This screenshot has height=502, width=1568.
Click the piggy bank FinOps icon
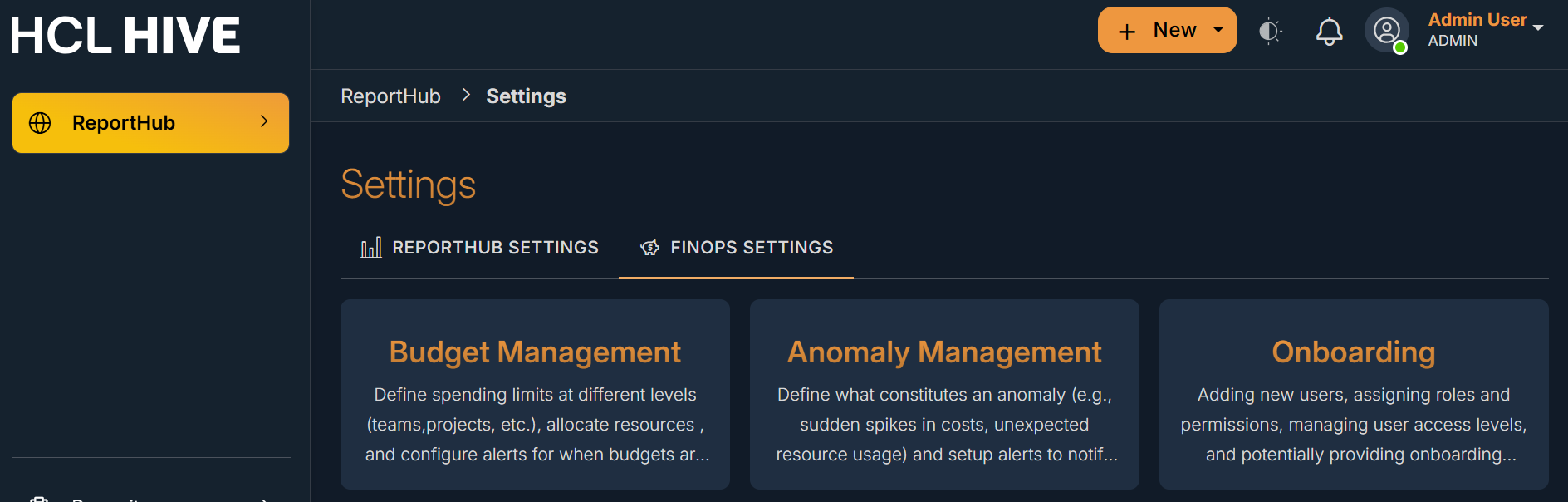pos(649,248)
